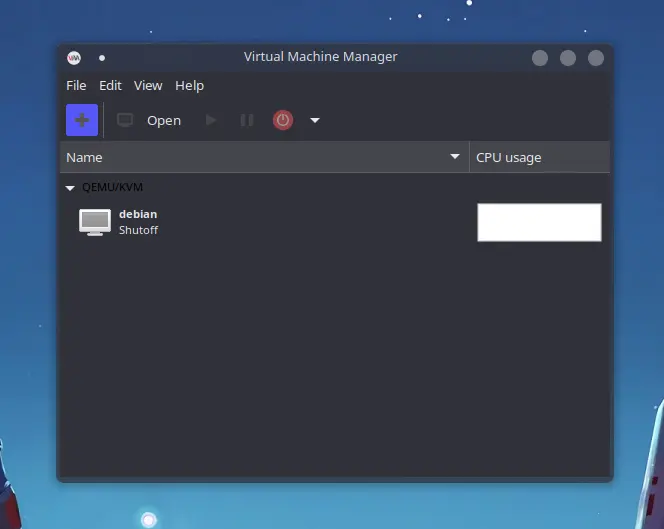Screen dimensions: 664x529
Task: Select the debian computer icon
Action: coord(95,222)
